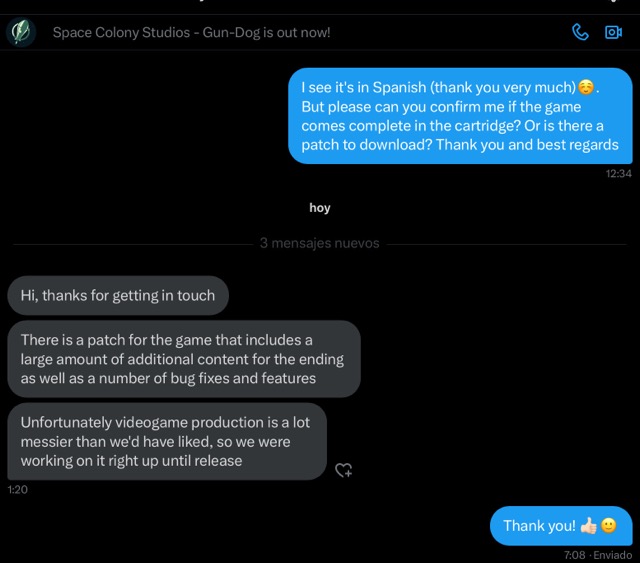Click 'Gun-Dog is out now!' header text
Image resolution: width=640 pixels, height=563 pixels.
(267, 32)
